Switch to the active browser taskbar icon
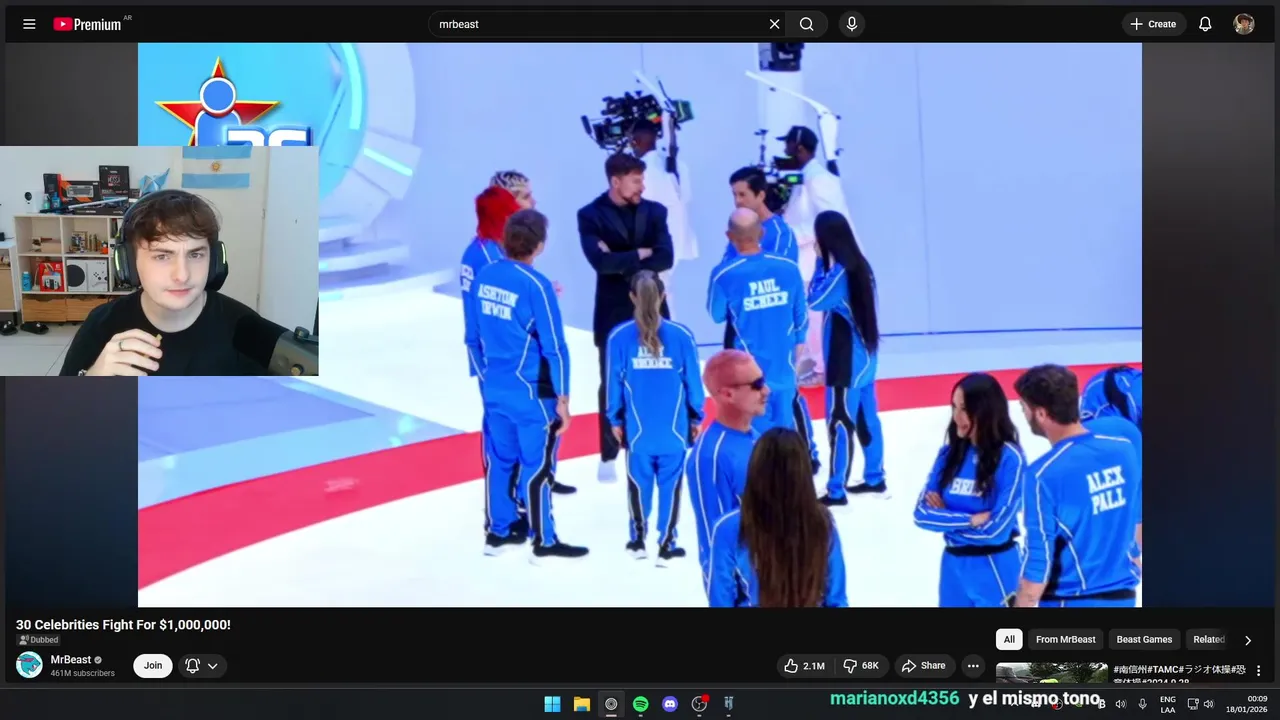The image size is (1280, 720). [611, 704]
